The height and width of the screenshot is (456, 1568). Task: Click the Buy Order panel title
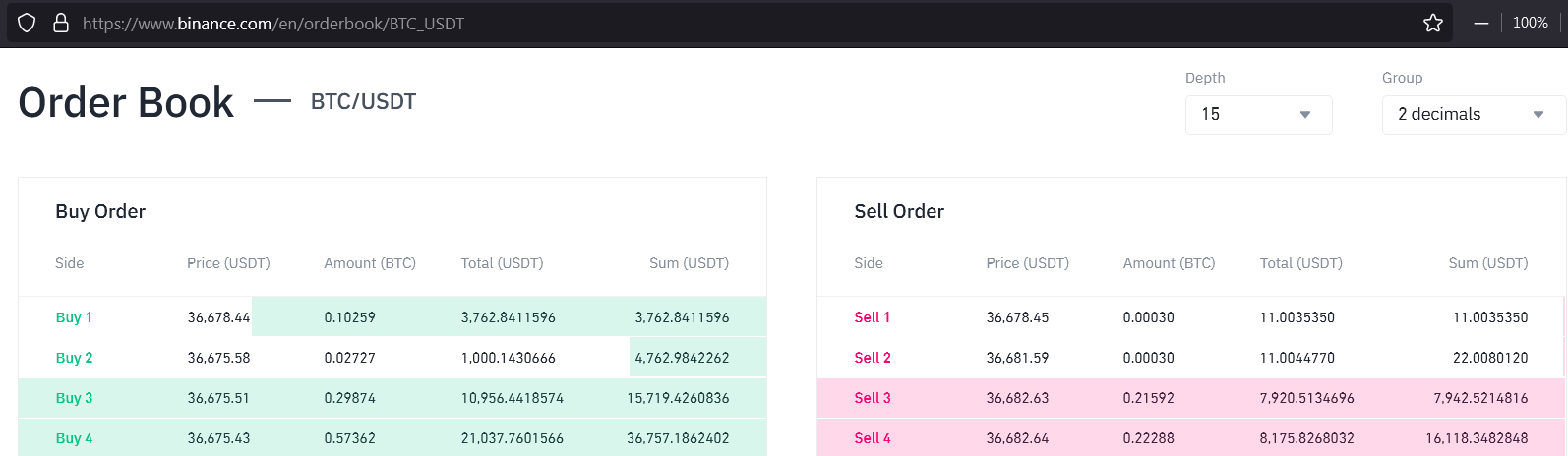pyautogui.click(x=100, y=211)
